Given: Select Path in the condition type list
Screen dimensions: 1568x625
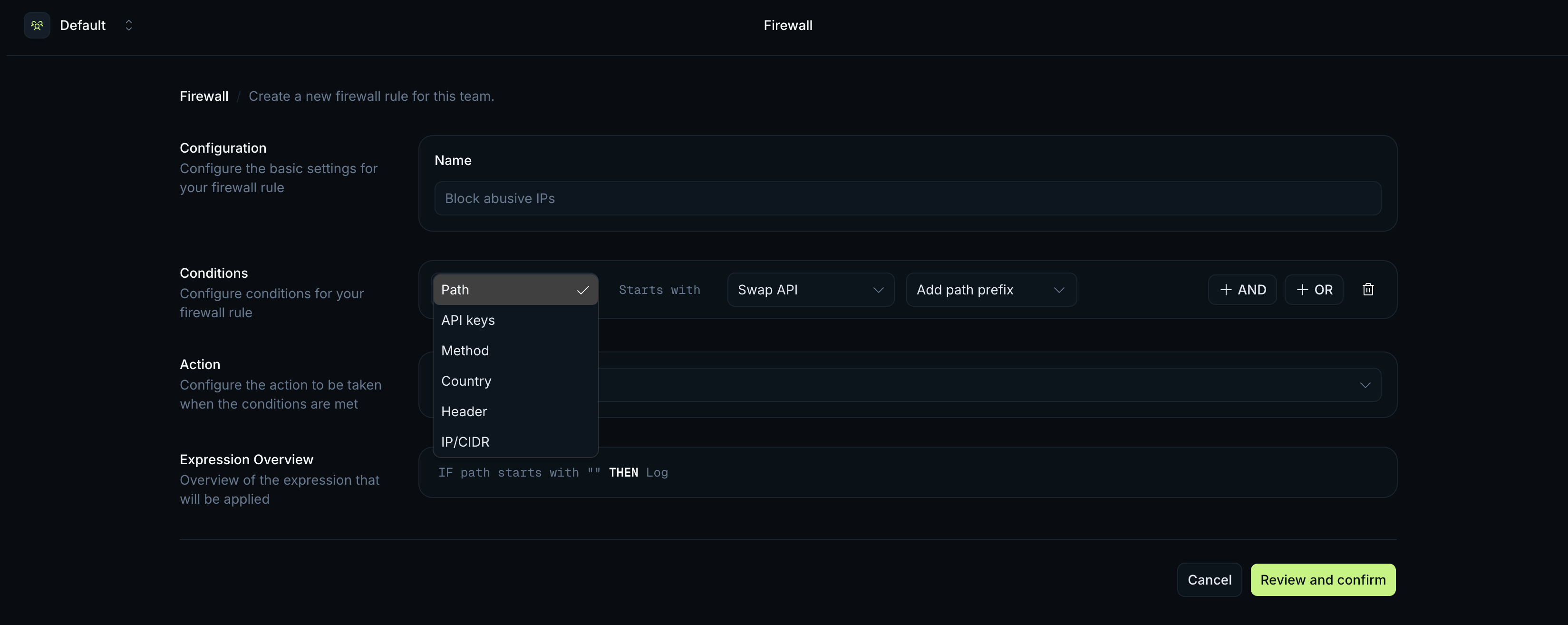Looking at the screenshot, I should pos(515,290).
